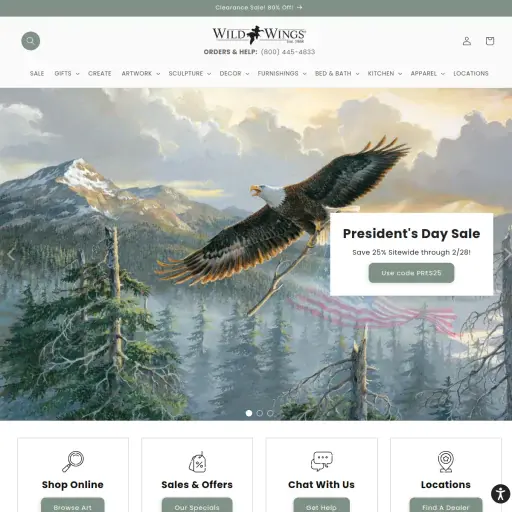Expand the Bed & Bath dropdown
The height and width of the screenshot is (512, 512).
(337, 73)
